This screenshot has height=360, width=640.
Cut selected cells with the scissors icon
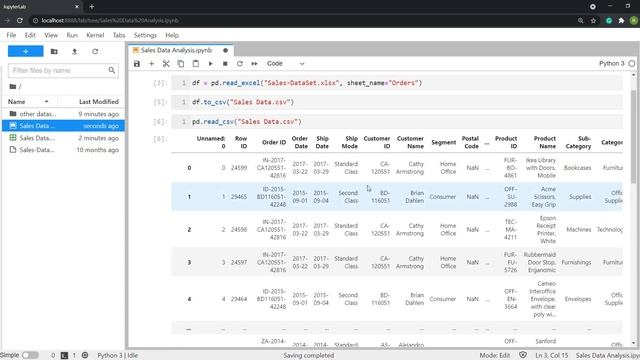pos(166,64)
